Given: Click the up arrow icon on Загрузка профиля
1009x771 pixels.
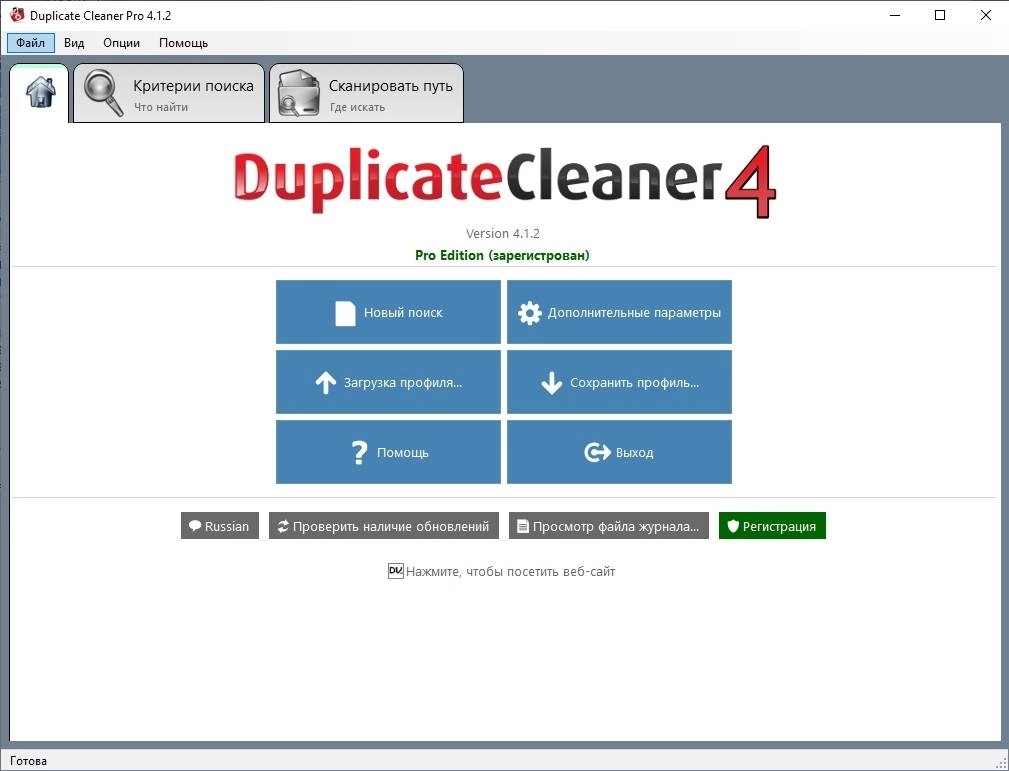Looking at the screenshot, I should tap(326, 384).
